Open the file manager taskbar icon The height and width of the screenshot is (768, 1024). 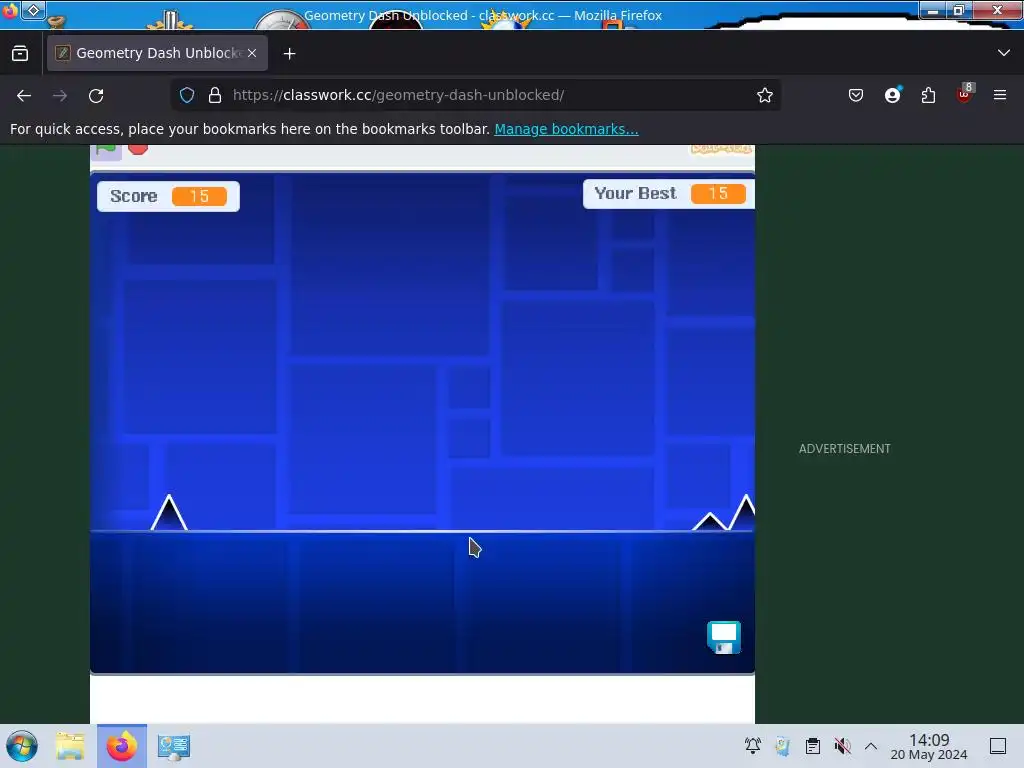(x=70, y=746)
